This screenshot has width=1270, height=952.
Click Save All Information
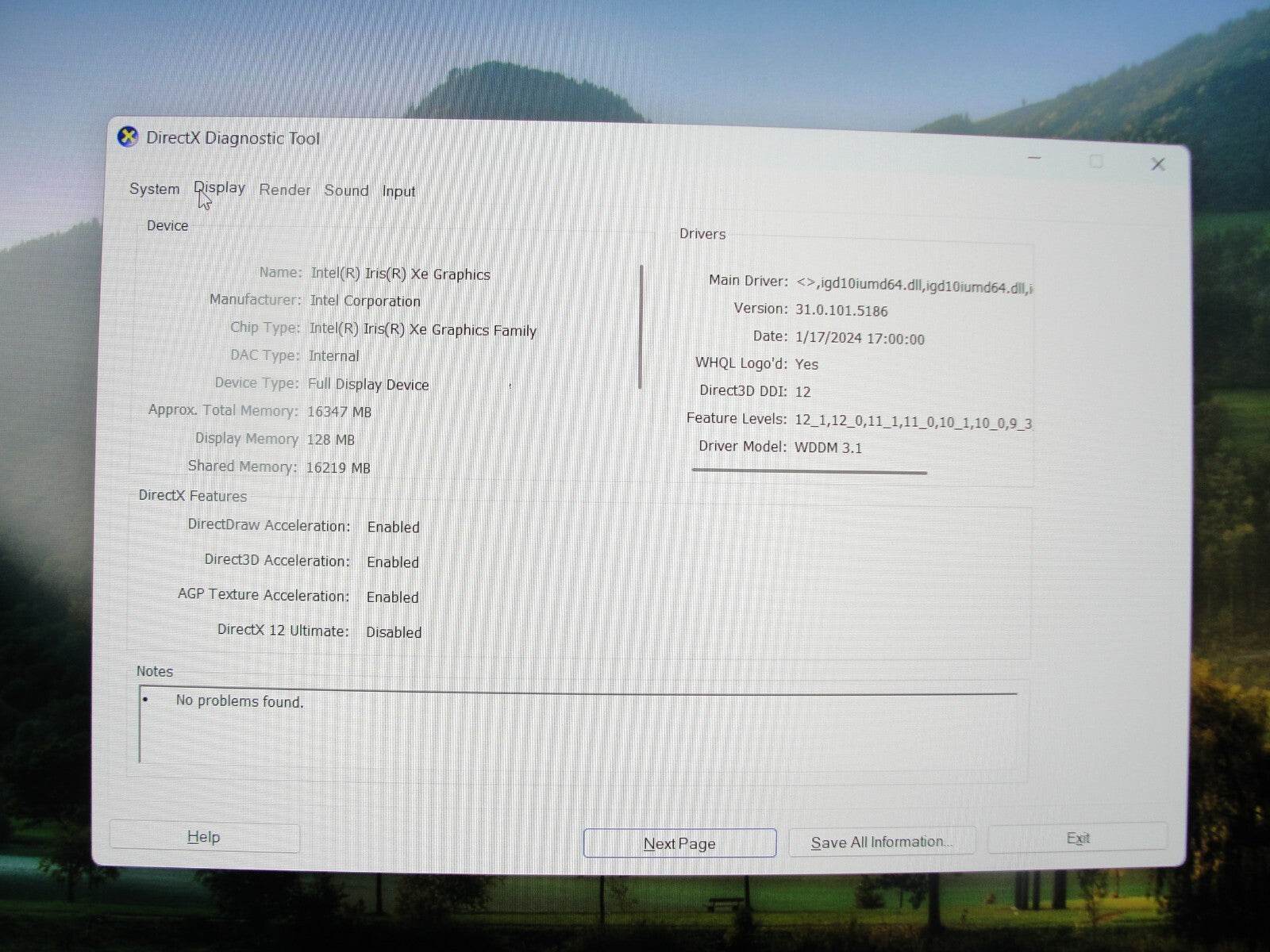click(882, 842)
